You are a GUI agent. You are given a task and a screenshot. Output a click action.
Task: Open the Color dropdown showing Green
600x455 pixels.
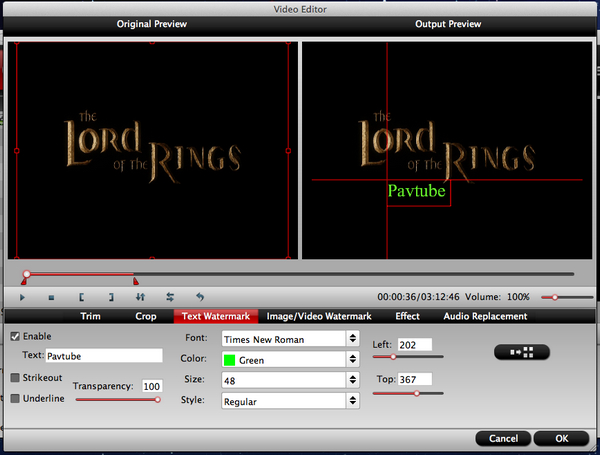click(290, 360)
